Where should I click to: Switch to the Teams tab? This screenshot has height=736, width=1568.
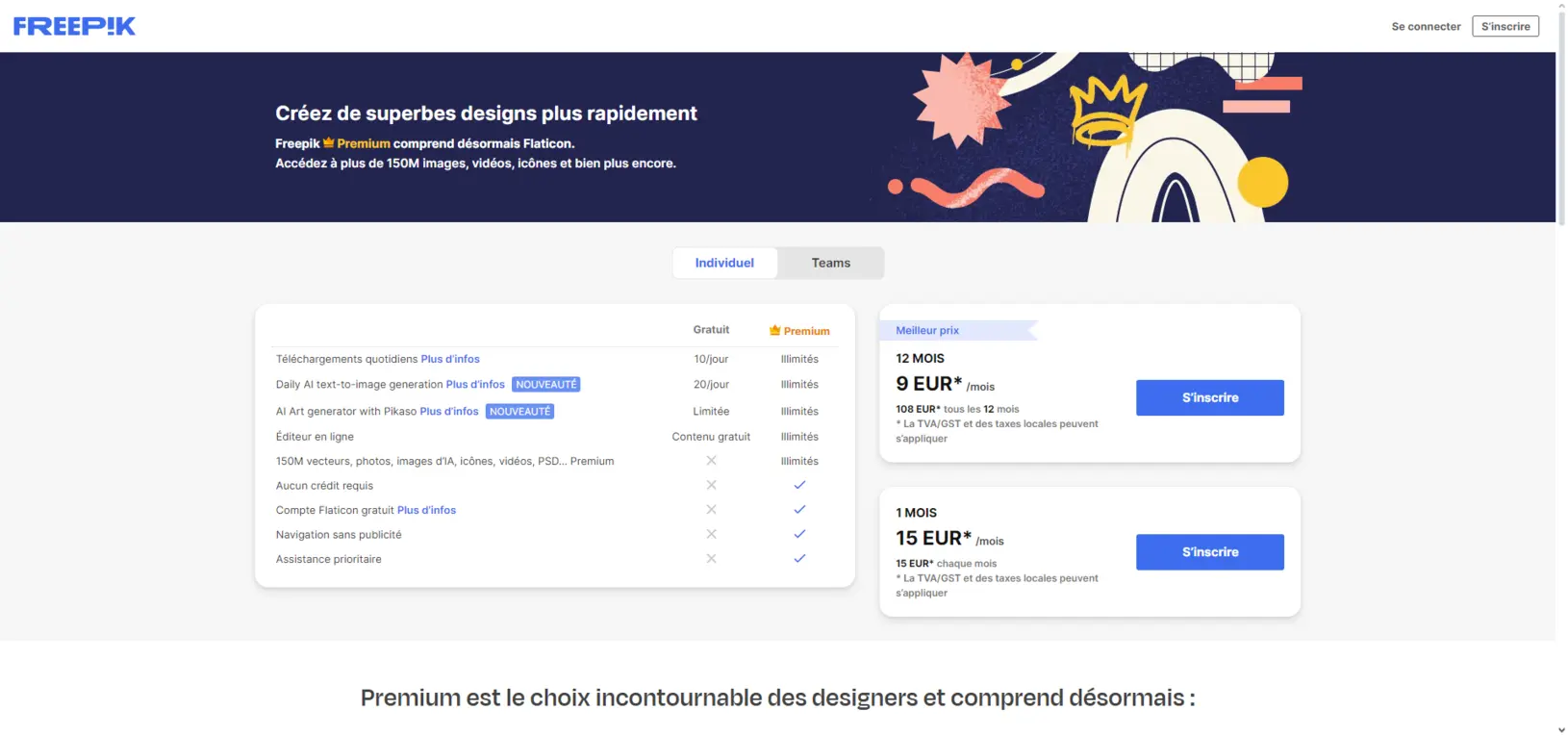point(831,263)
